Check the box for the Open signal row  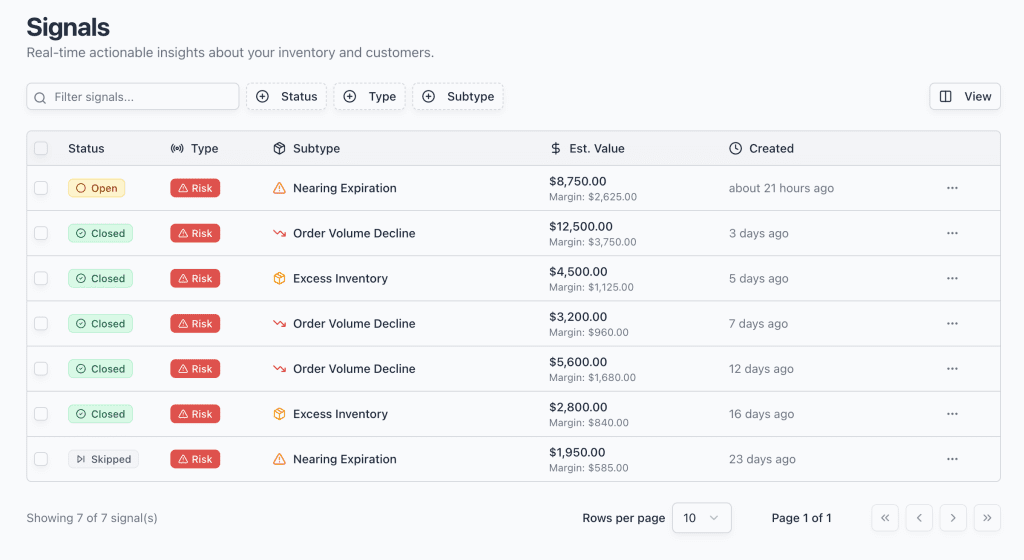[41, 188]
